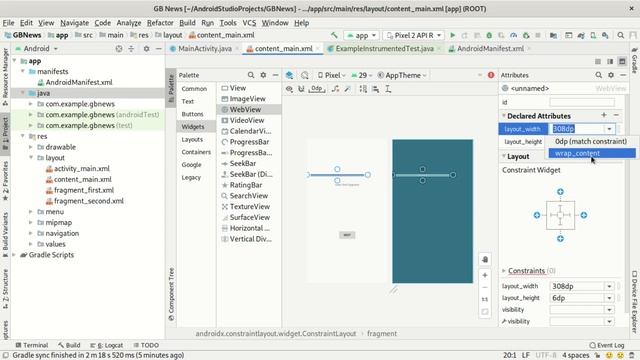Collapse the res folder in project tree

pyautogui.click(x=23, y=136)
